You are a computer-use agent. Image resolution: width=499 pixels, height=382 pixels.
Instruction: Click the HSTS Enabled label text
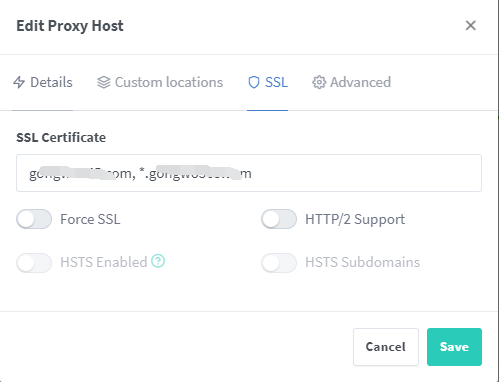104,262
